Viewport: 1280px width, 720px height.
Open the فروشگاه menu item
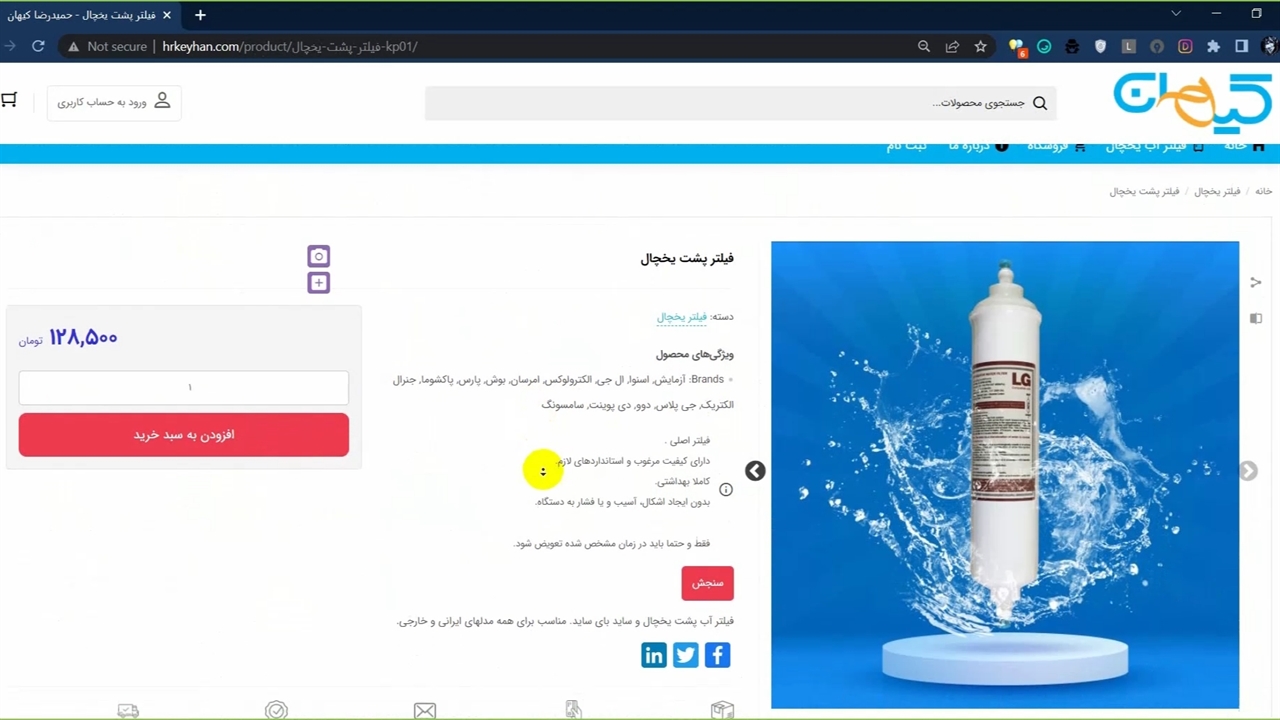click(x=1056, y=146)
